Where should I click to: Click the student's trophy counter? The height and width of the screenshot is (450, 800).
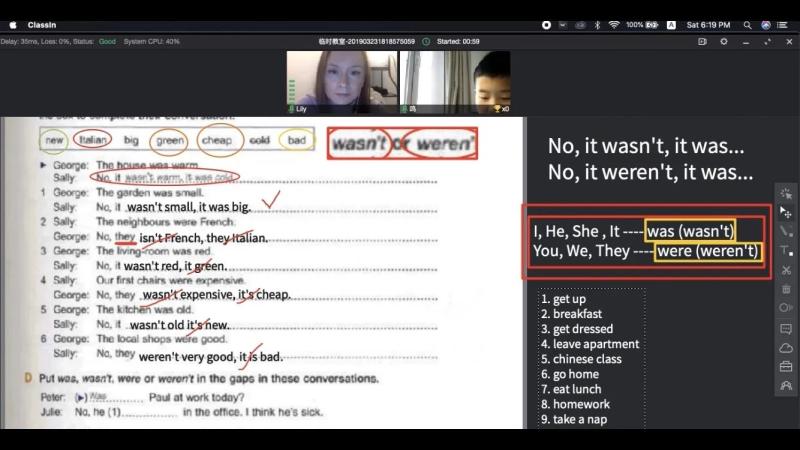[x=501, y=109]
